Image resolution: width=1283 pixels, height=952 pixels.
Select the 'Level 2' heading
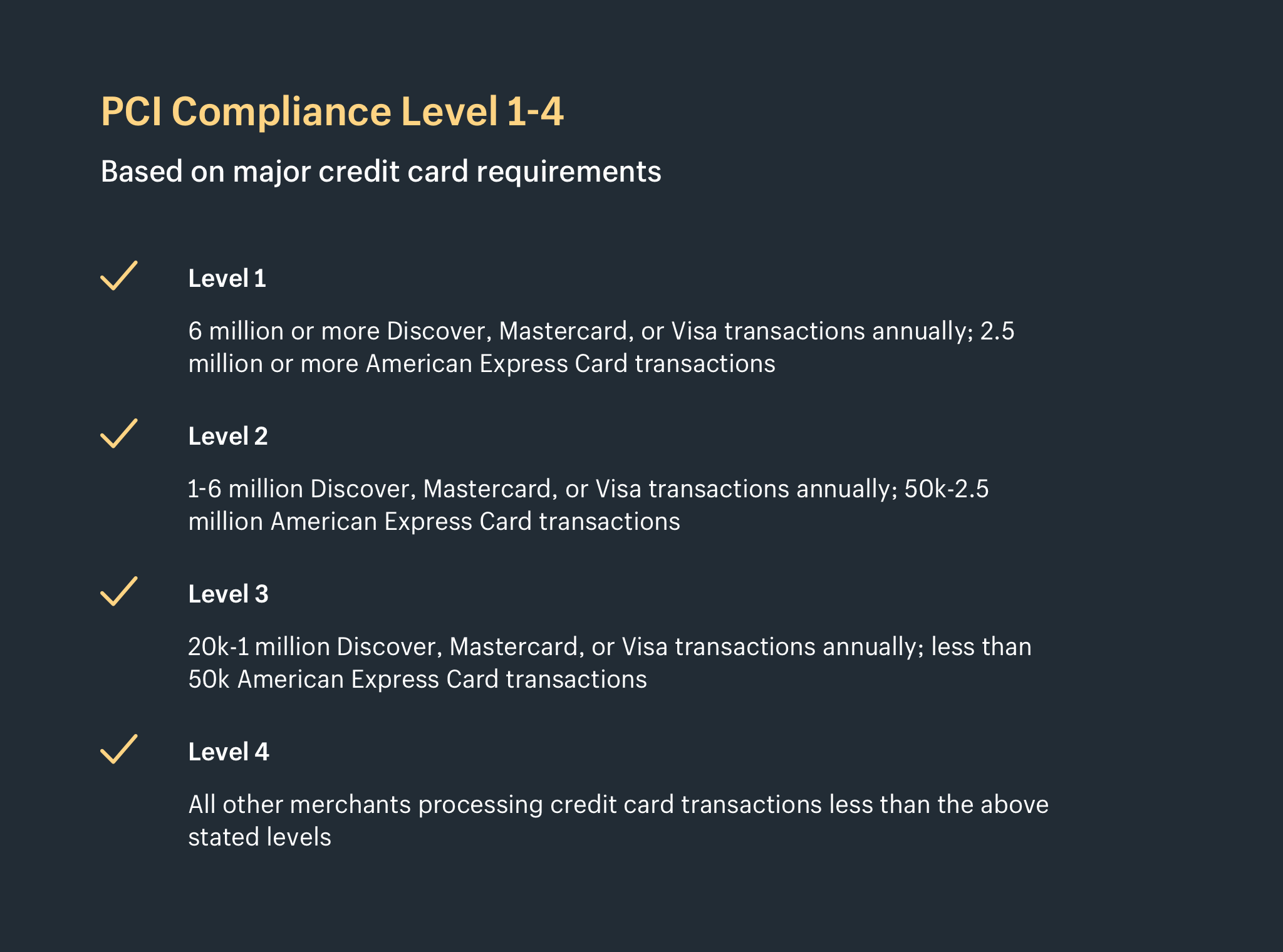pyautogui.click(x=228, y=437)
